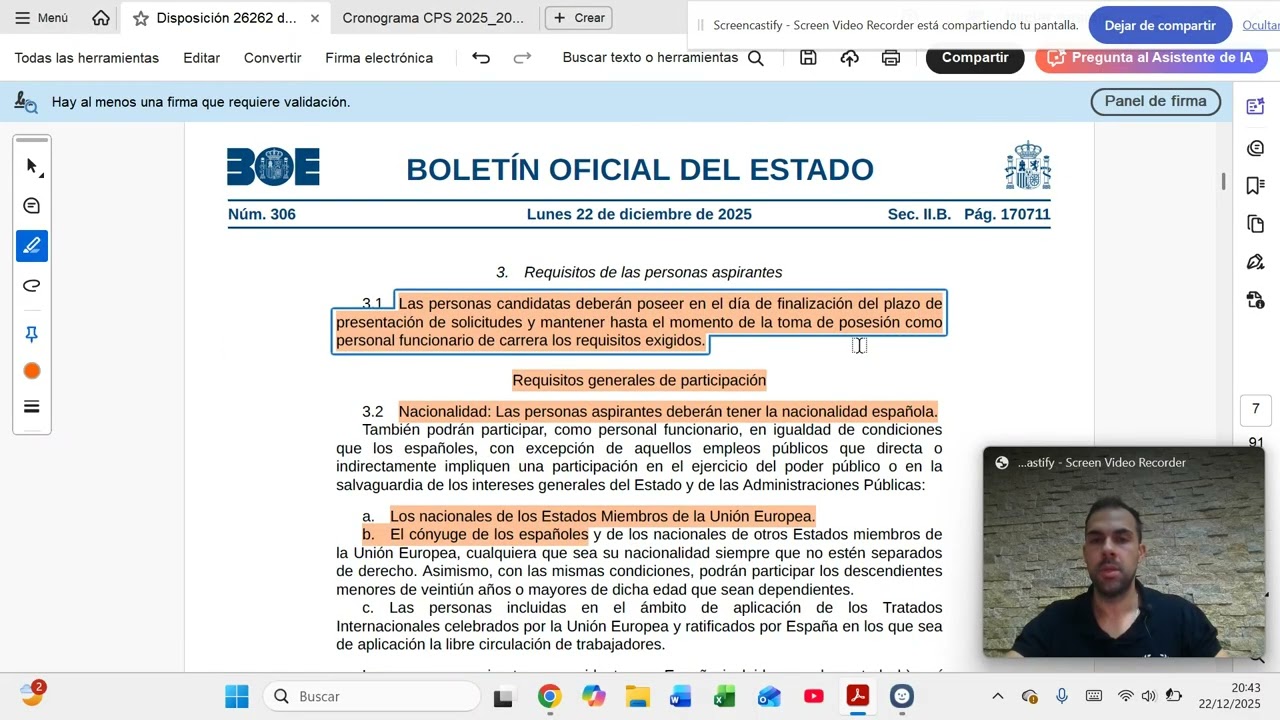The width and height of the screenshot is (1280, 720).
Task: Open Outlook from taskbar
Action: pos(769,696)
